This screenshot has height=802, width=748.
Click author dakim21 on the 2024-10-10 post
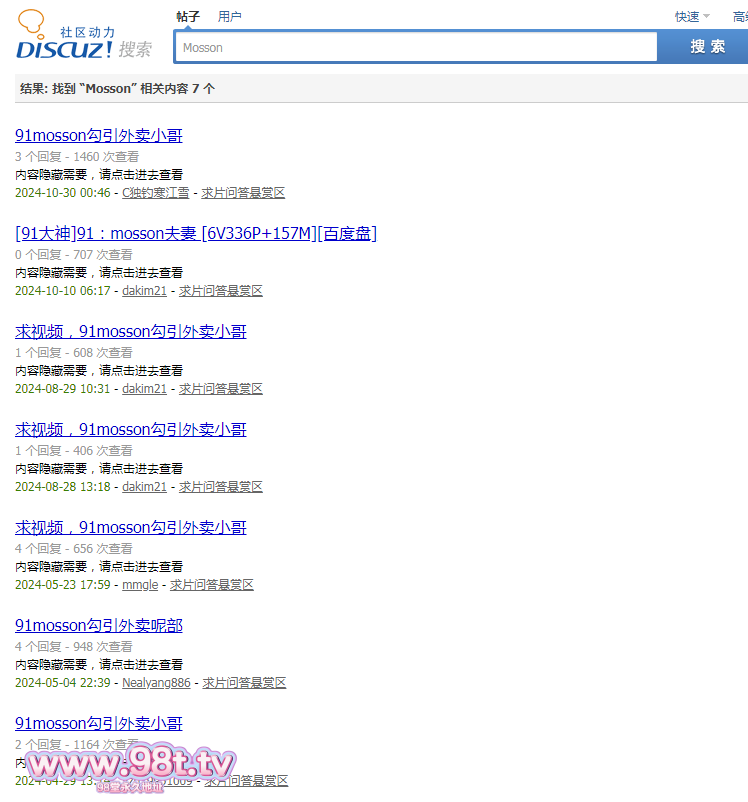(144, 291)
